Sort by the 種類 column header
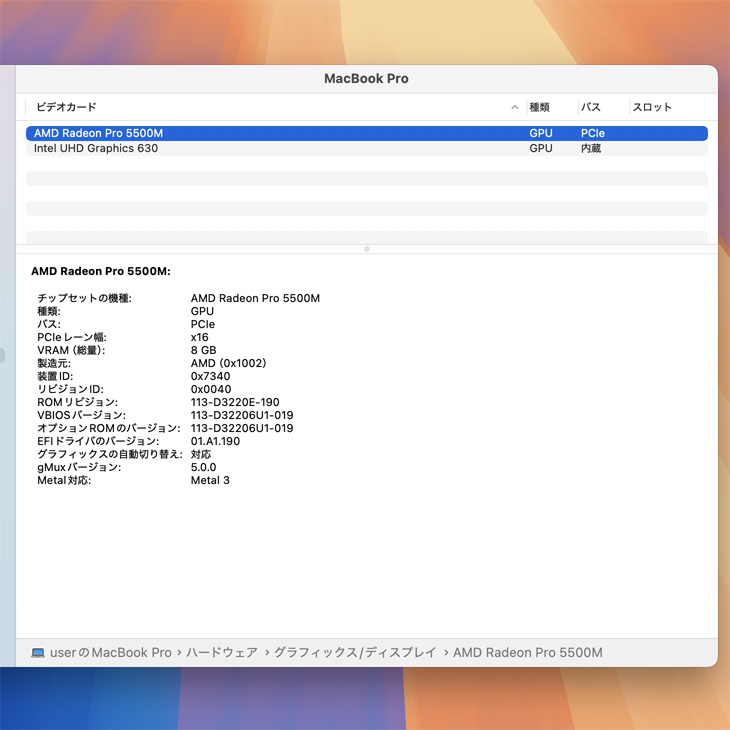The width and height of the screenshot is (730, 730). (x=540, y=107)
